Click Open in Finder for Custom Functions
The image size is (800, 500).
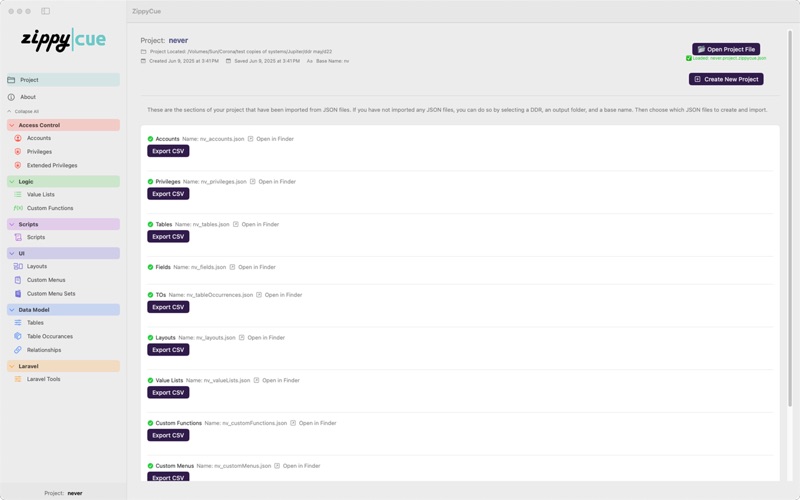(x=317, y=423)
